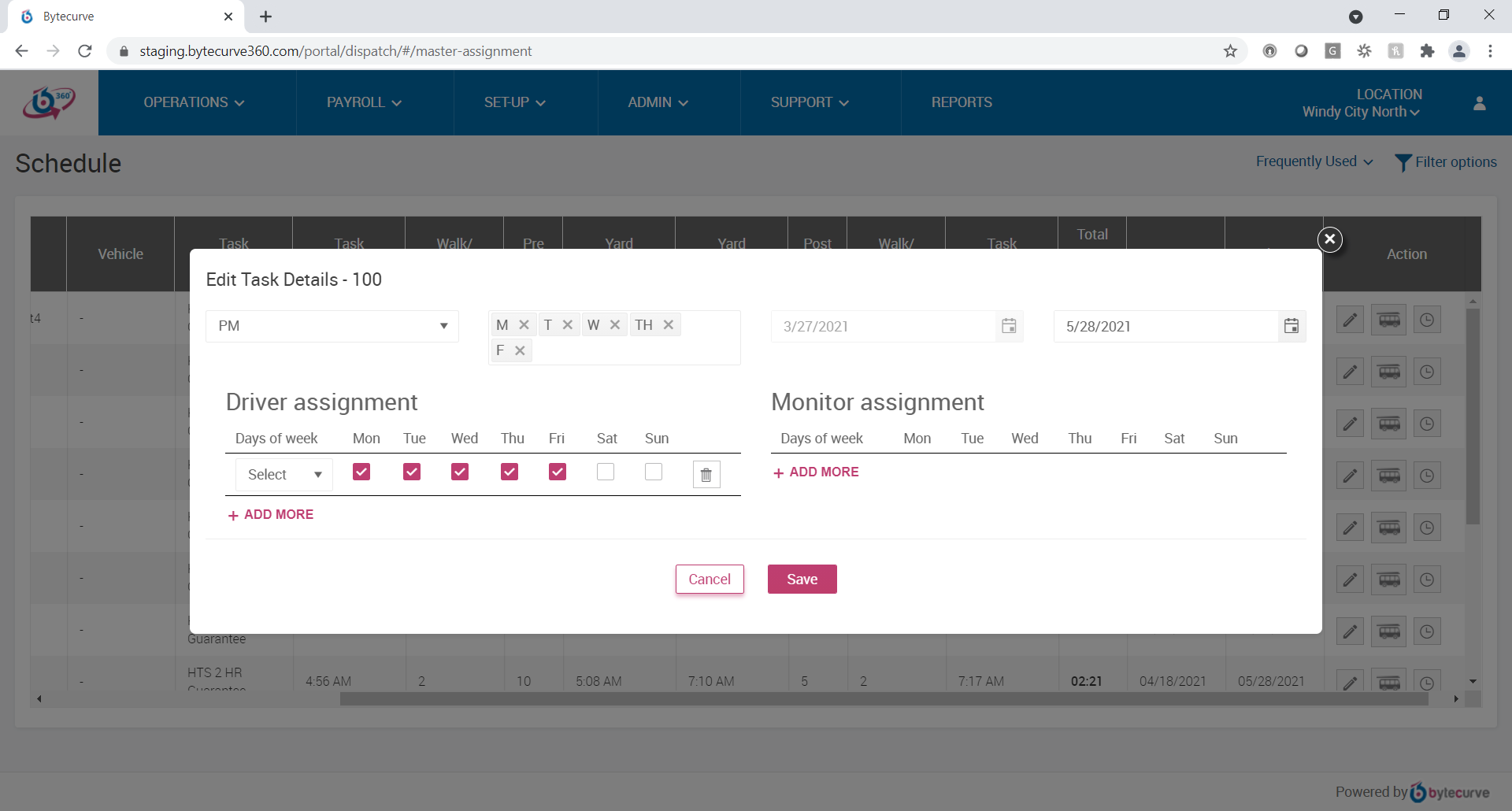Click the Filter options funnel icon

[x=1403, y=162]
